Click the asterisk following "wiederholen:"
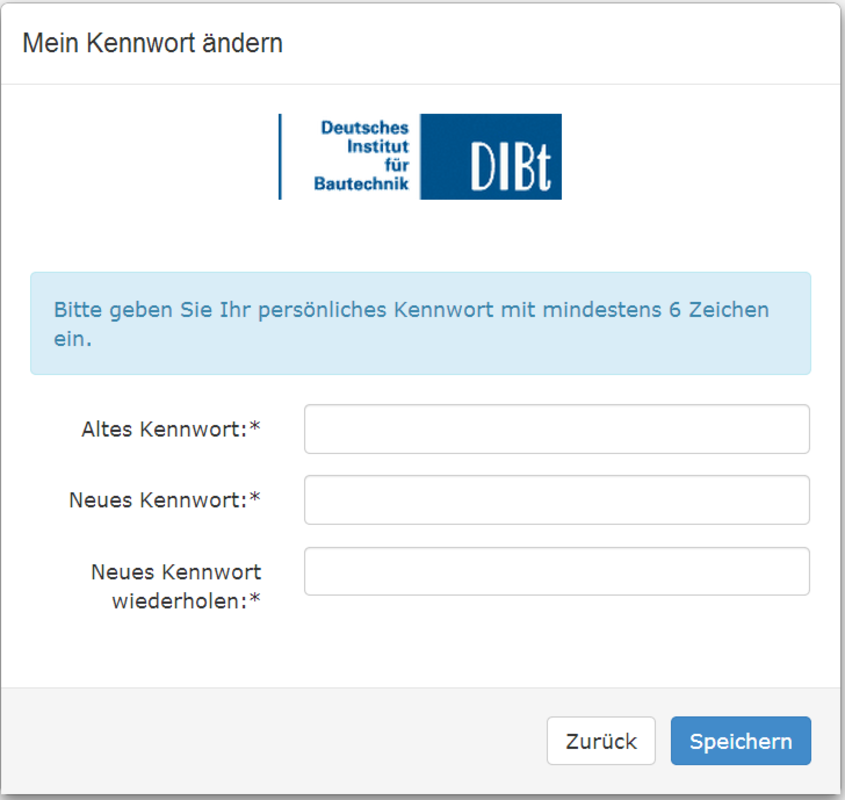Screen dimensions: 845x800 tap(255, 600)
